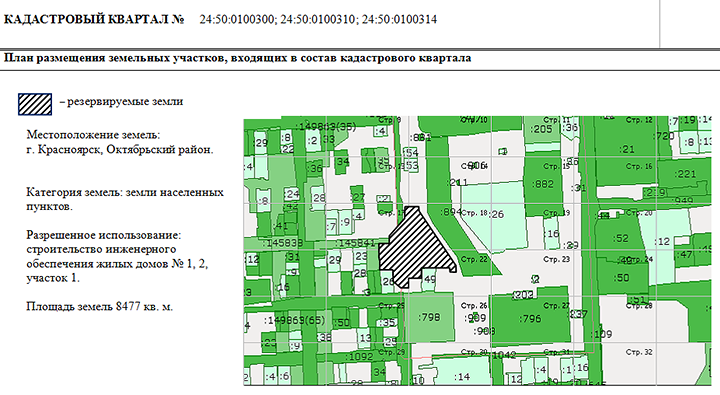Click grid label 'Стр. 12'
Viewport: 720px width, 395px height.
point(639,120)
